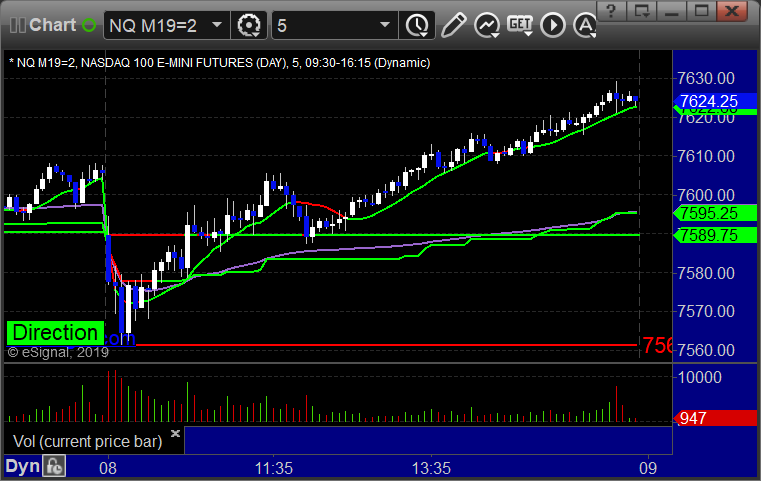Click the 13:35 time axis label
This screenshot has width=761, height=481.
(431, 468)
